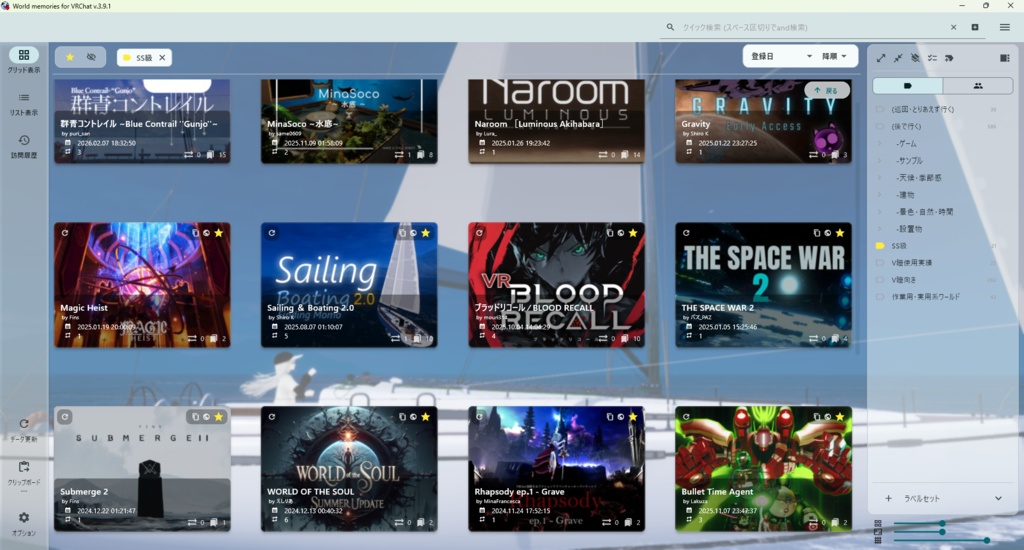1024x550 pixels.
Task: Refresh the BLOOD RECALL card data
Action: coord(479,233)
